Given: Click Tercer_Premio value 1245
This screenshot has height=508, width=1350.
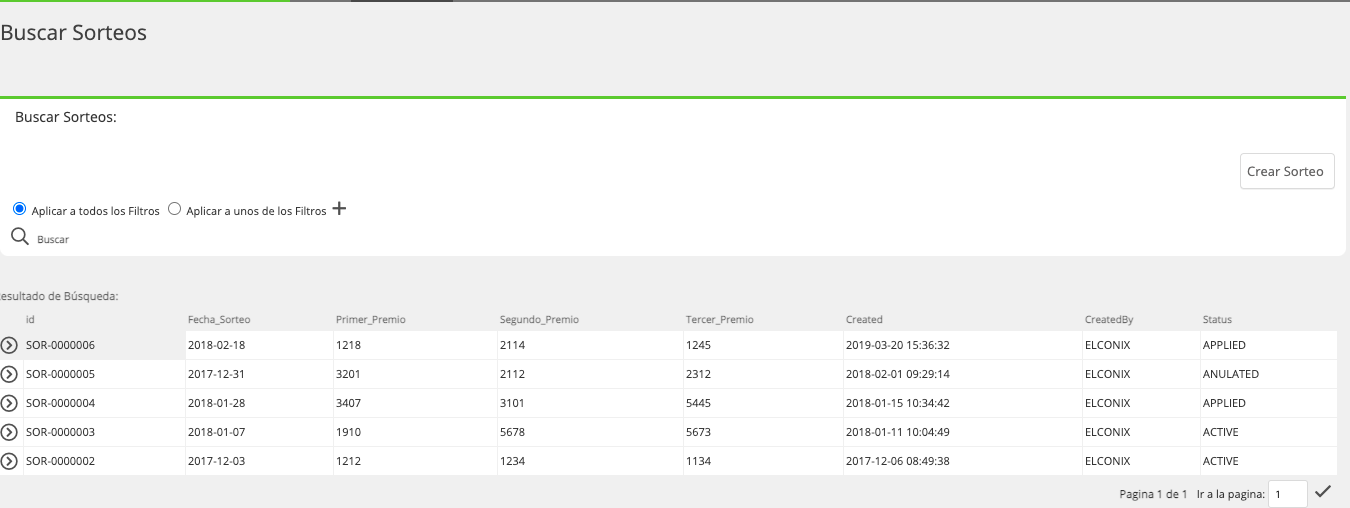Looking at the screenshot, I should coord(698,345).
